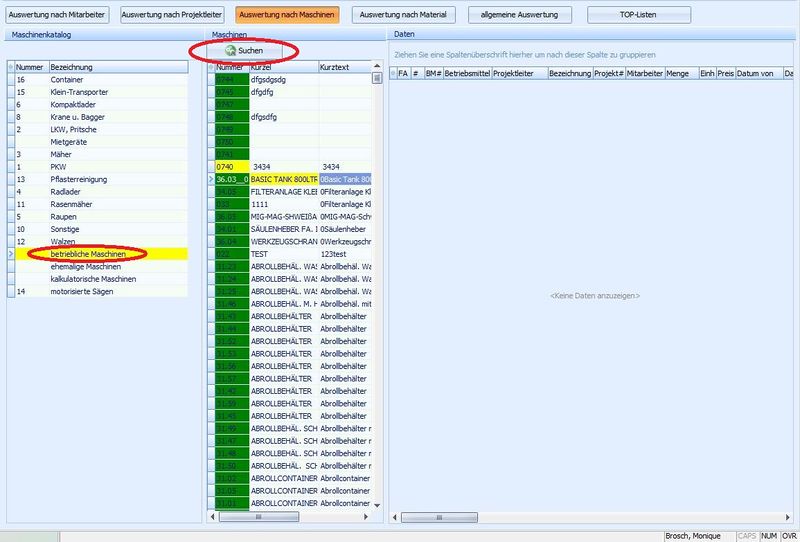The image size is (800, 542).
Task: Click Daten scroll right arrow
Action: pos(789,518)
